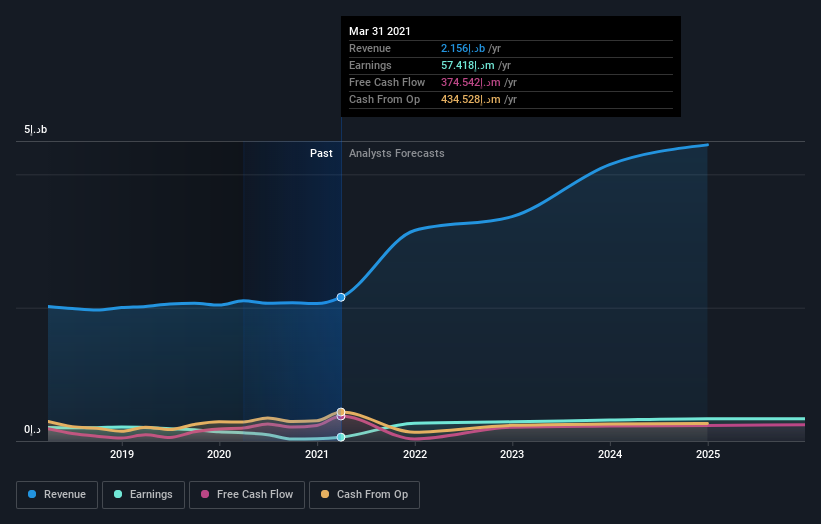
Task: Click the 374.542 free cash flow value
Action: pyautogui.click(x=471, y=82)
